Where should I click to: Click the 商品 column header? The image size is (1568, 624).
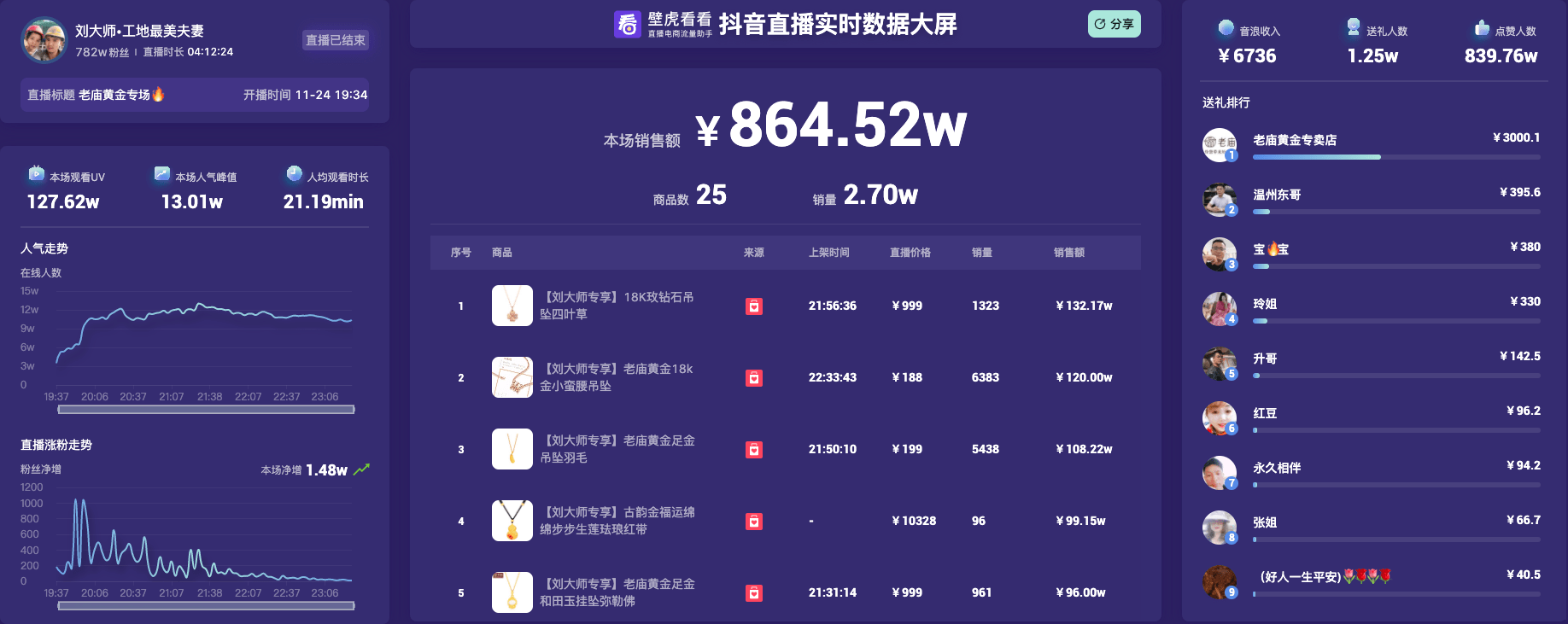pyautogui.click(x=502, y=253)
